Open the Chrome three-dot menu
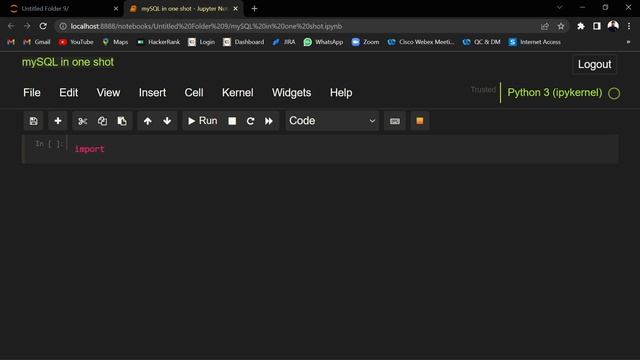640x360 pixels. coord(629,26)
